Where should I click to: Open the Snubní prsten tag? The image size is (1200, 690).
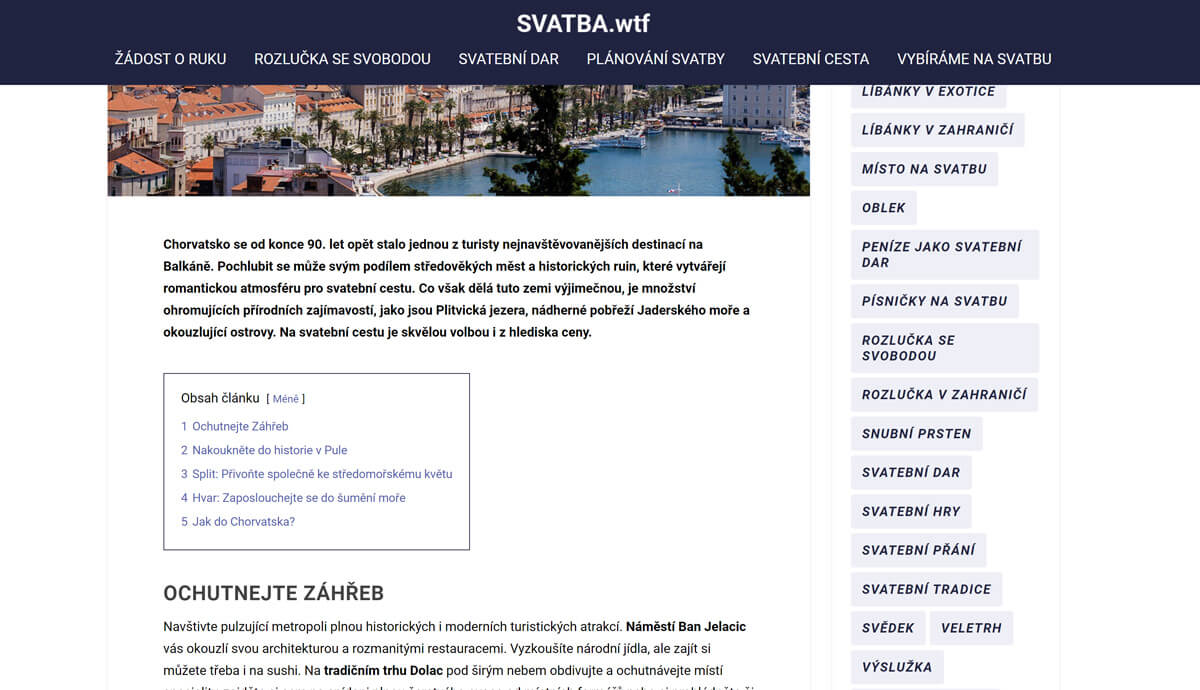click(x=916, y=433)
